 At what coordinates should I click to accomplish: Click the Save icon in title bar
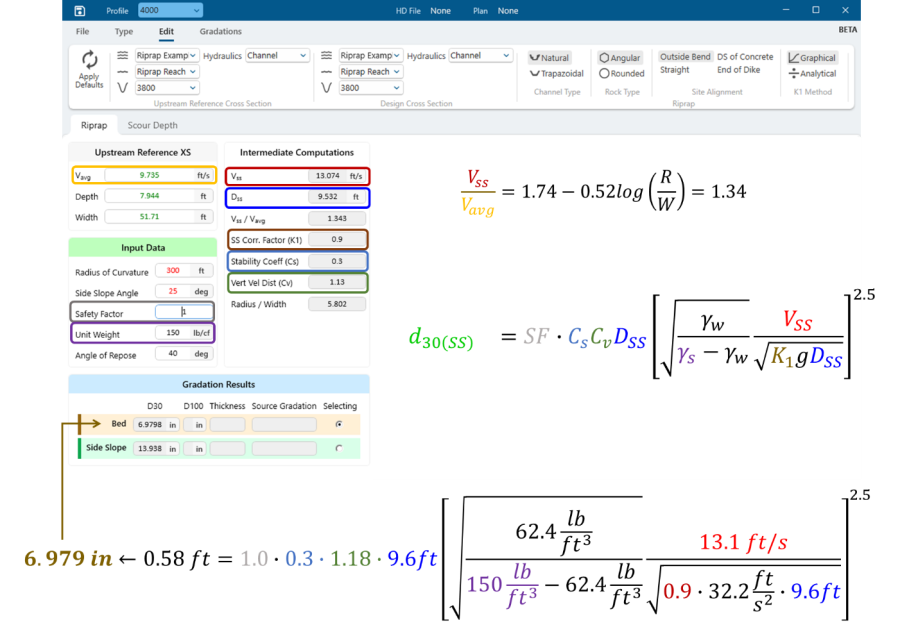(x=79, y=10)
